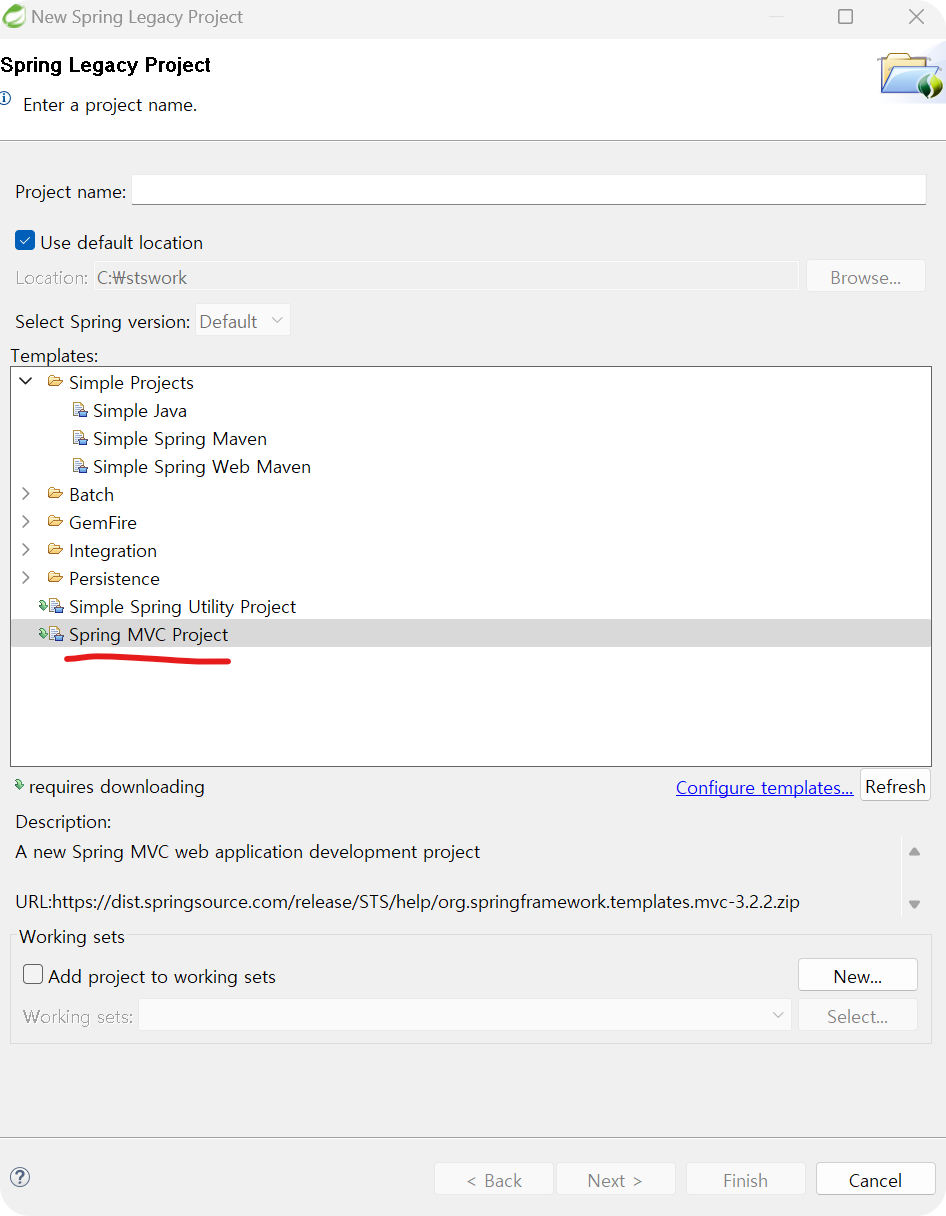
Task: Open the Select Spring version dropdown
Action: [x=243, y=321]
